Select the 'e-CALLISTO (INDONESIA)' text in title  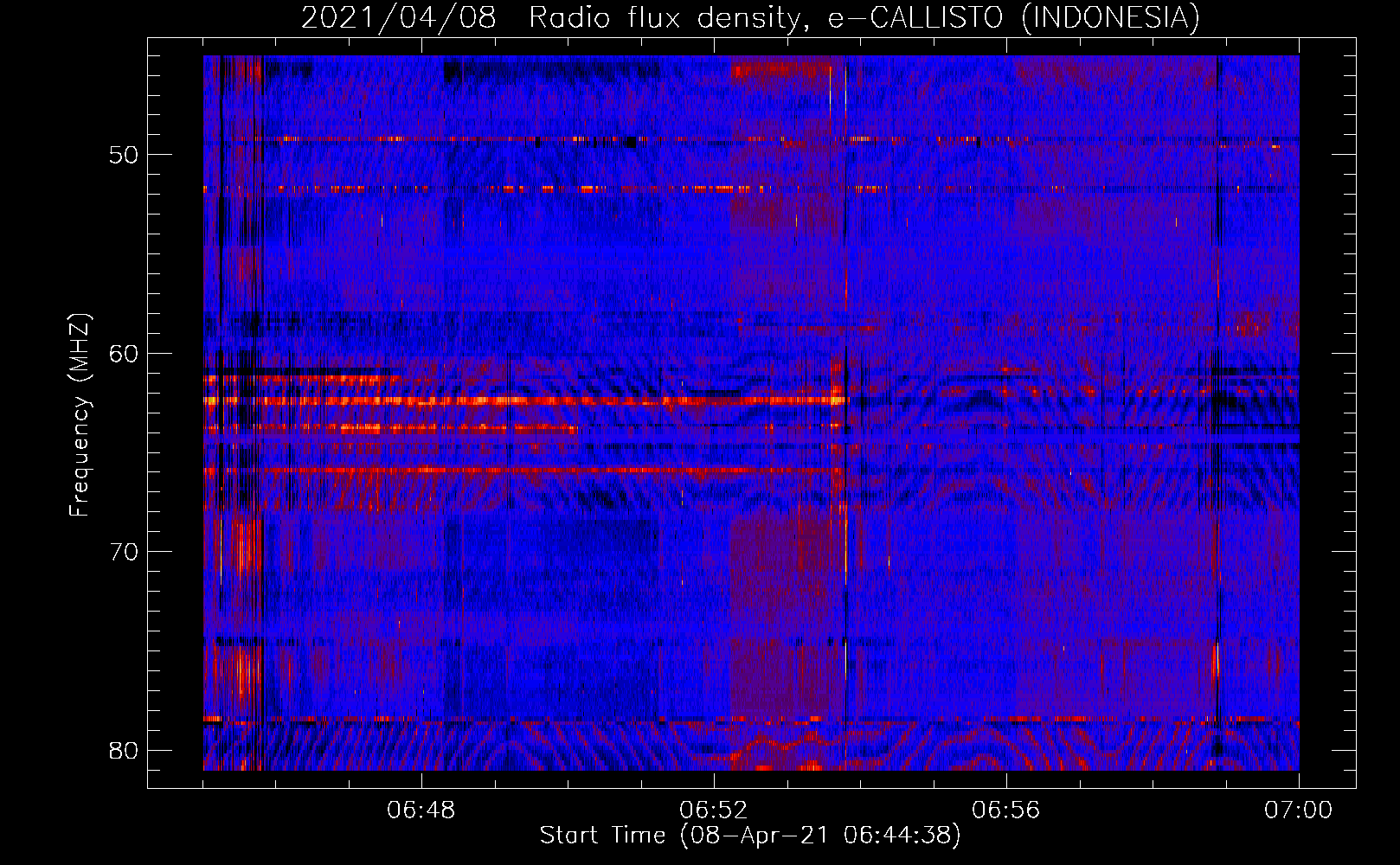point(1014,17)
